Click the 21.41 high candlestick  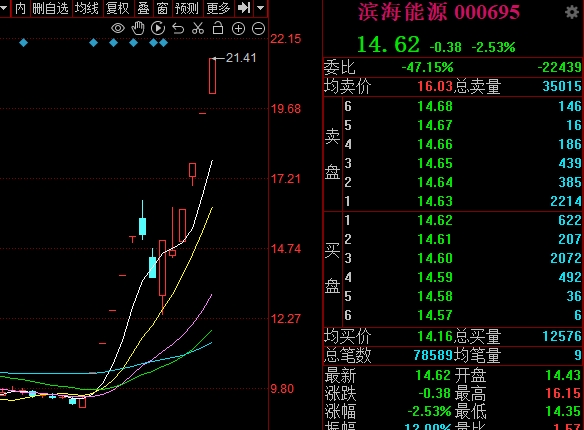pos(212,76)
